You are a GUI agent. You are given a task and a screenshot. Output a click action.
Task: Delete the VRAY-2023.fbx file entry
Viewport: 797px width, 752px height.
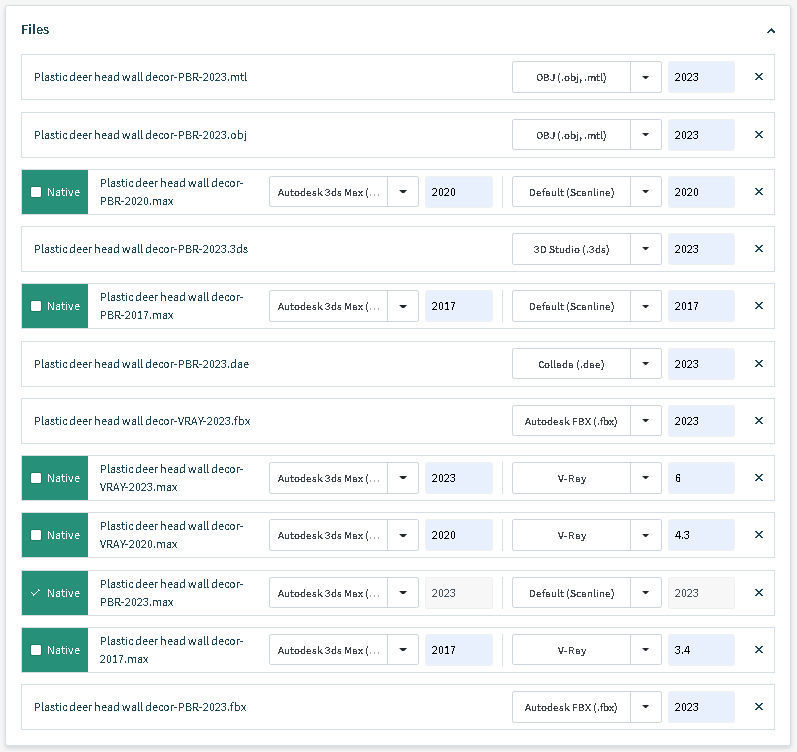[x=758, y=421]
